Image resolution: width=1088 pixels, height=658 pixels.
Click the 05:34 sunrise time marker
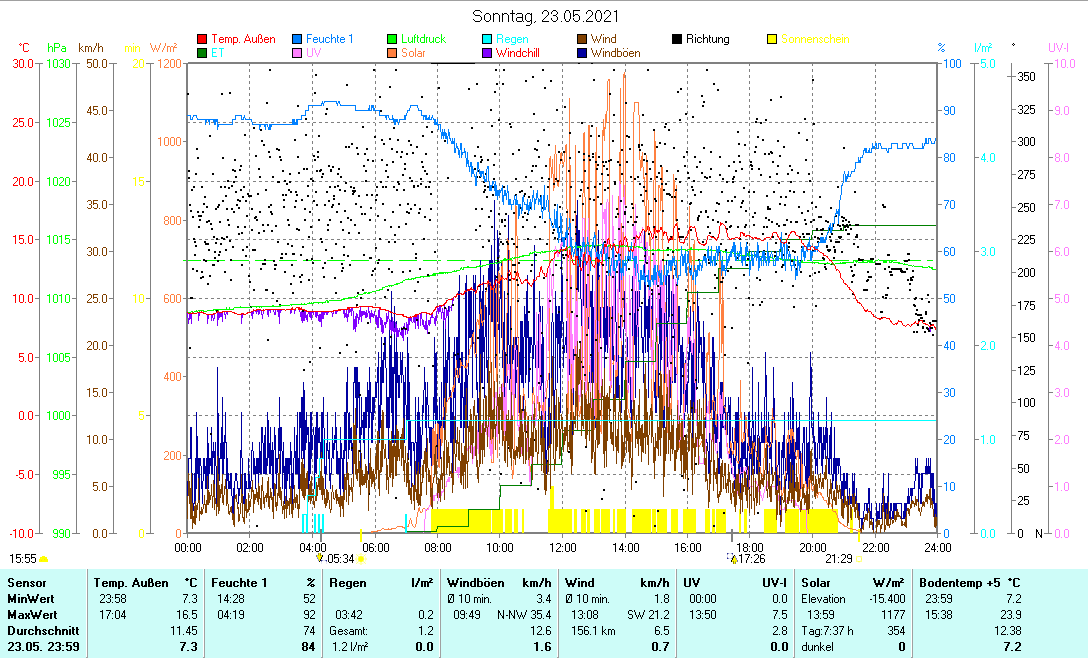[340, 558]
